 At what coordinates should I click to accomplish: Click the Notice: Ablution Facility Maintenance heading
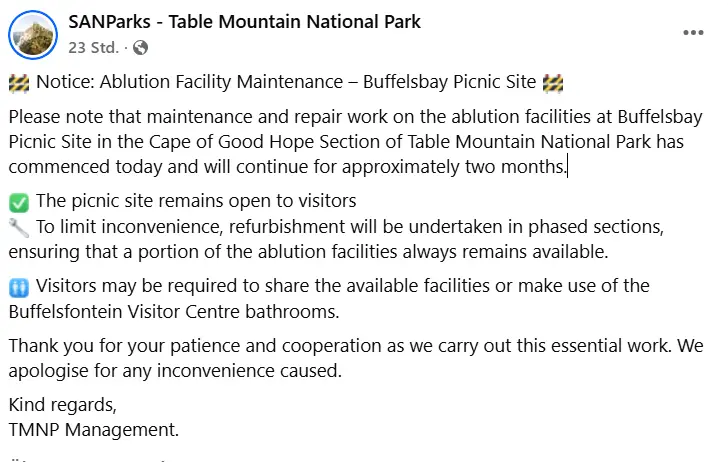pos(286,82)
